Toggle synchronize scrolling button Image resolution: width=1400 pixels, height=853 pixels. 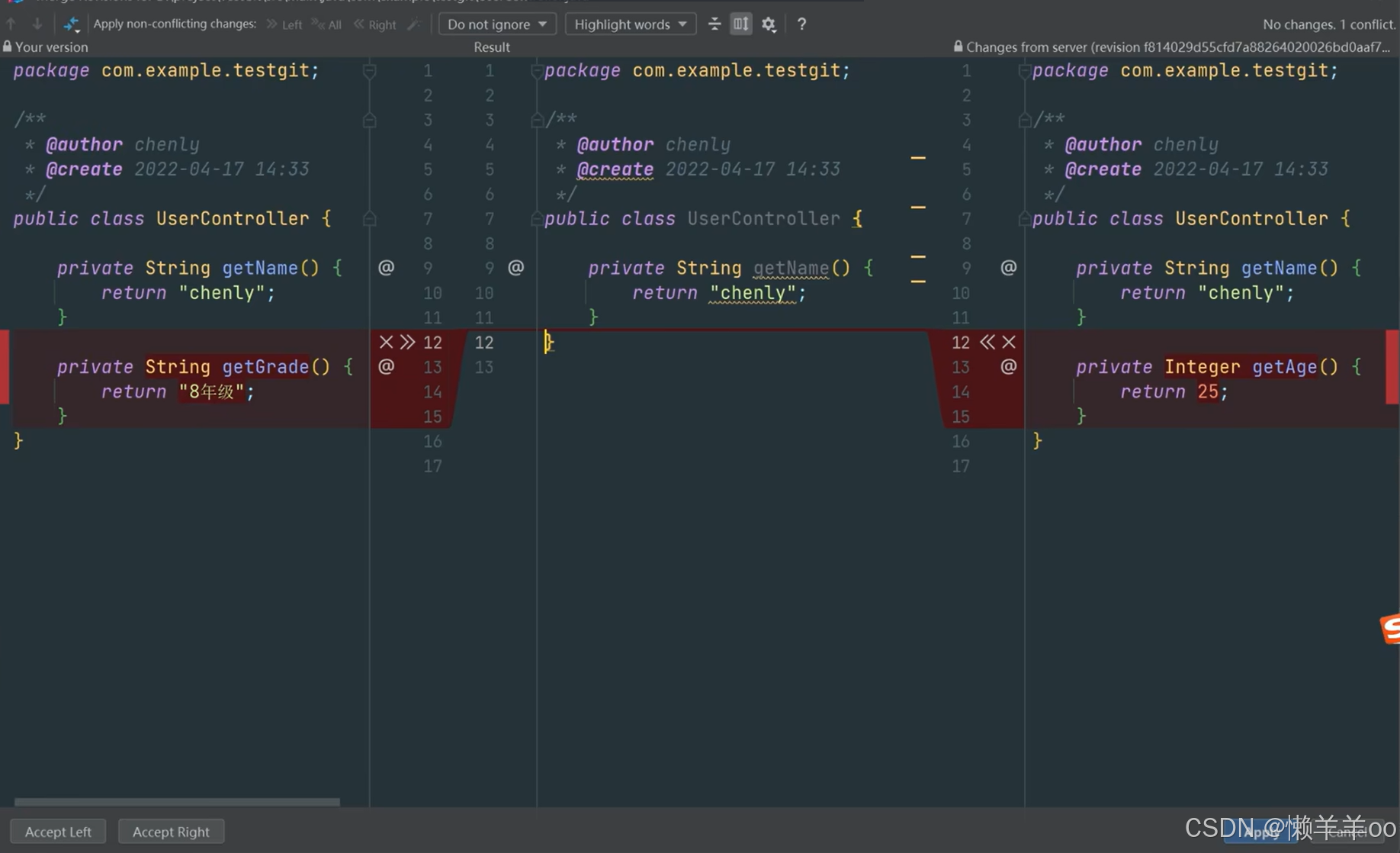(x=740, y=24)
